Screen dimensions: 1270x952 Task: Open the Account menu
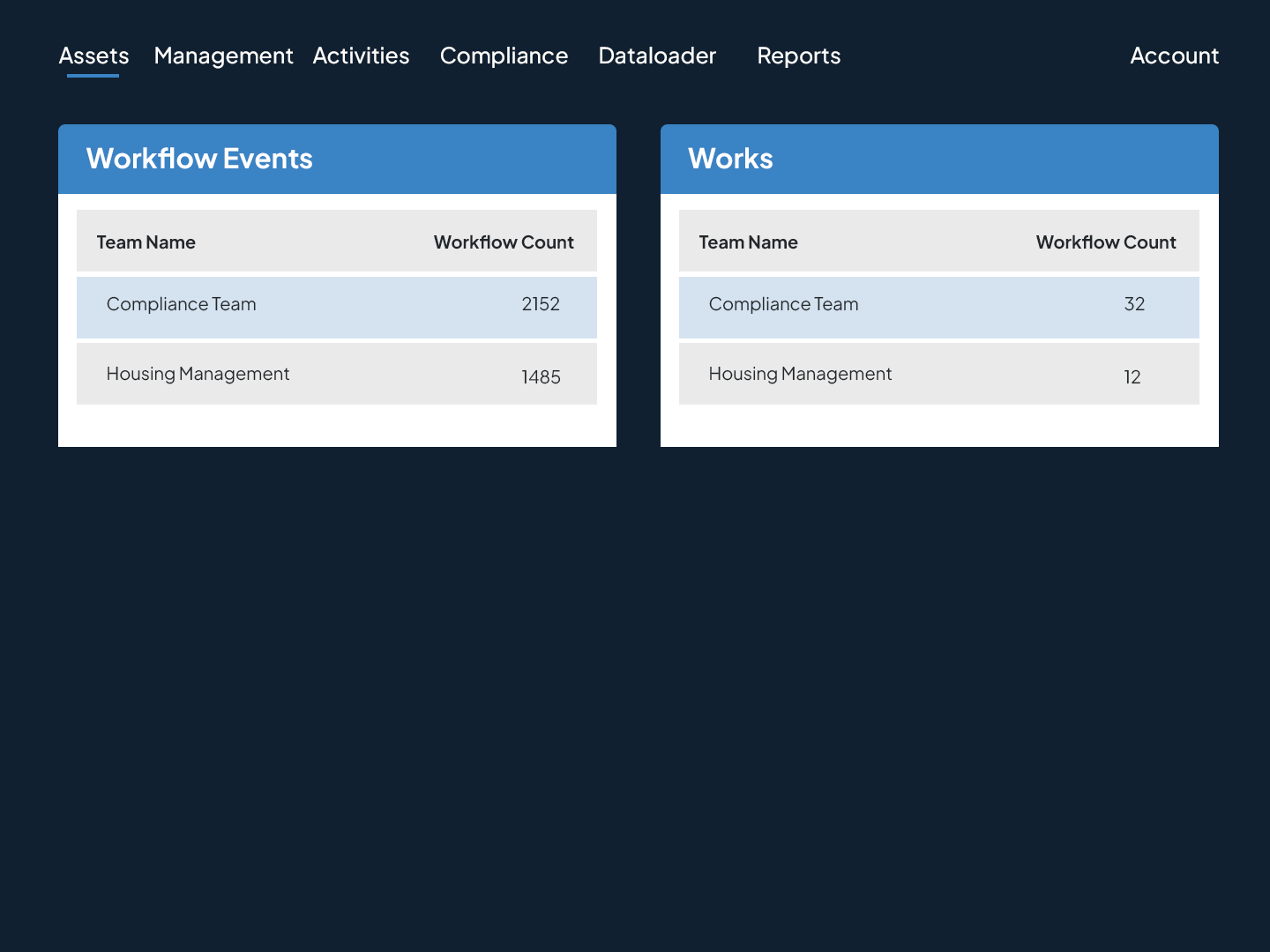coord(1174,56)
